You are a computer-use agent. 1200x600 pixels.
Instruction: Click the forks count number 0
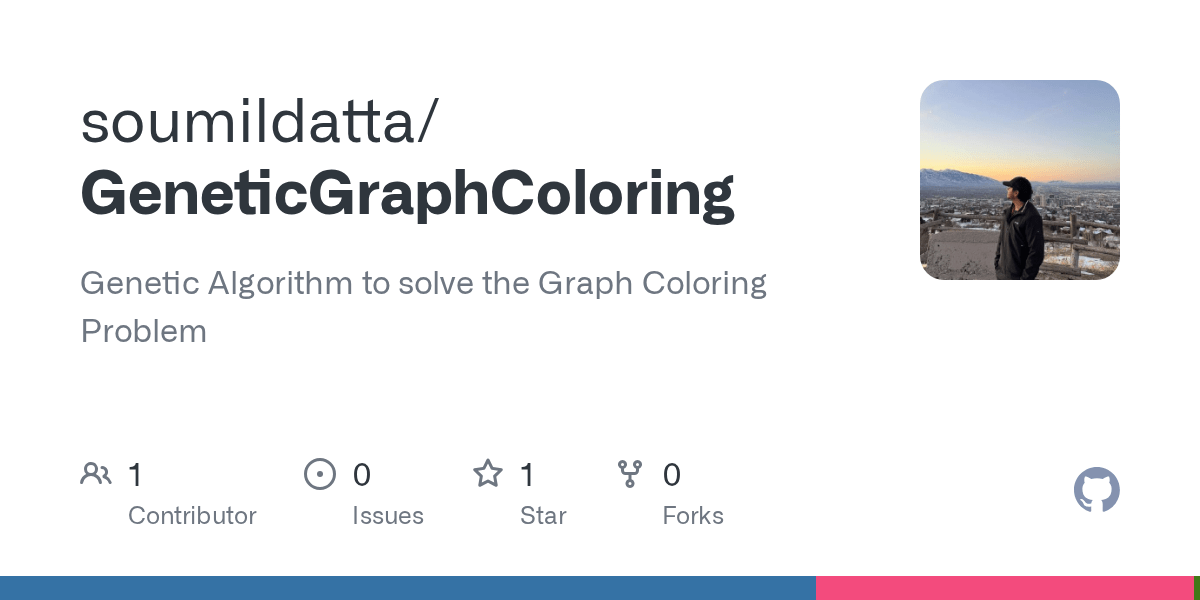click(672, 475)
